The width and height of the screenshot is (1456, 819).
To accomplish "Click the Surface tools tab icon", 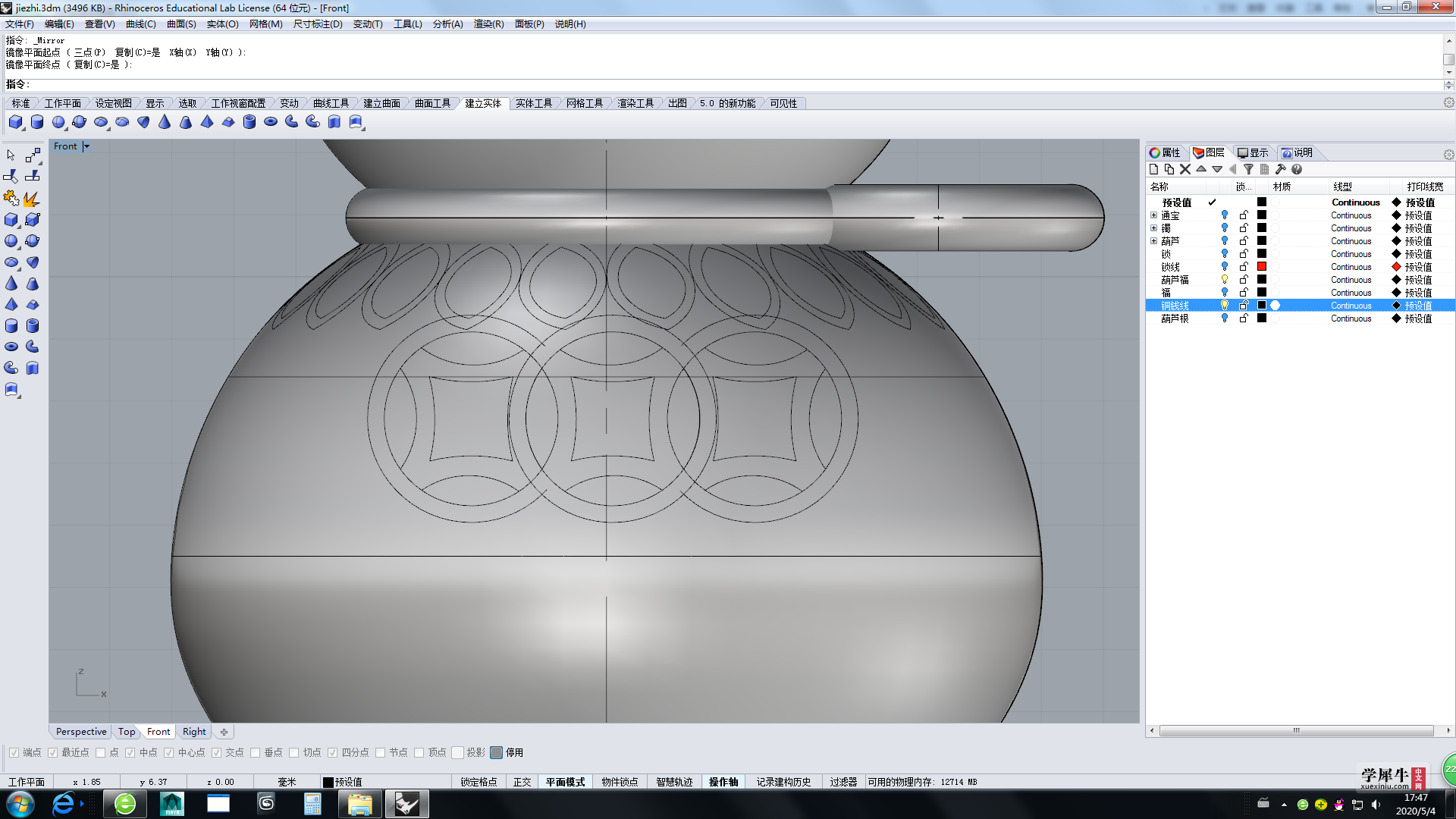I will [431, 103].
